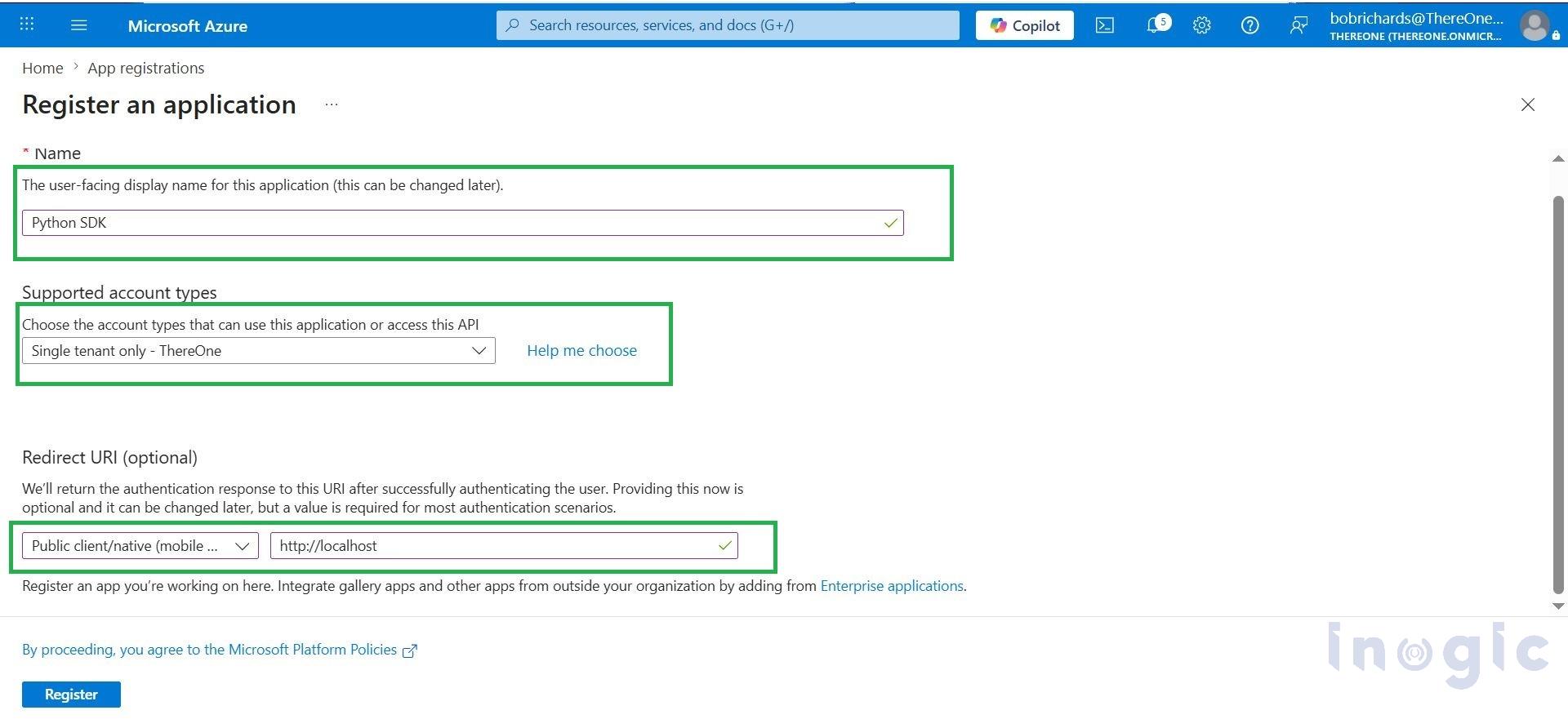Open the notifications bell
Screen dimensions: 1568x728
click(1156, 24)
